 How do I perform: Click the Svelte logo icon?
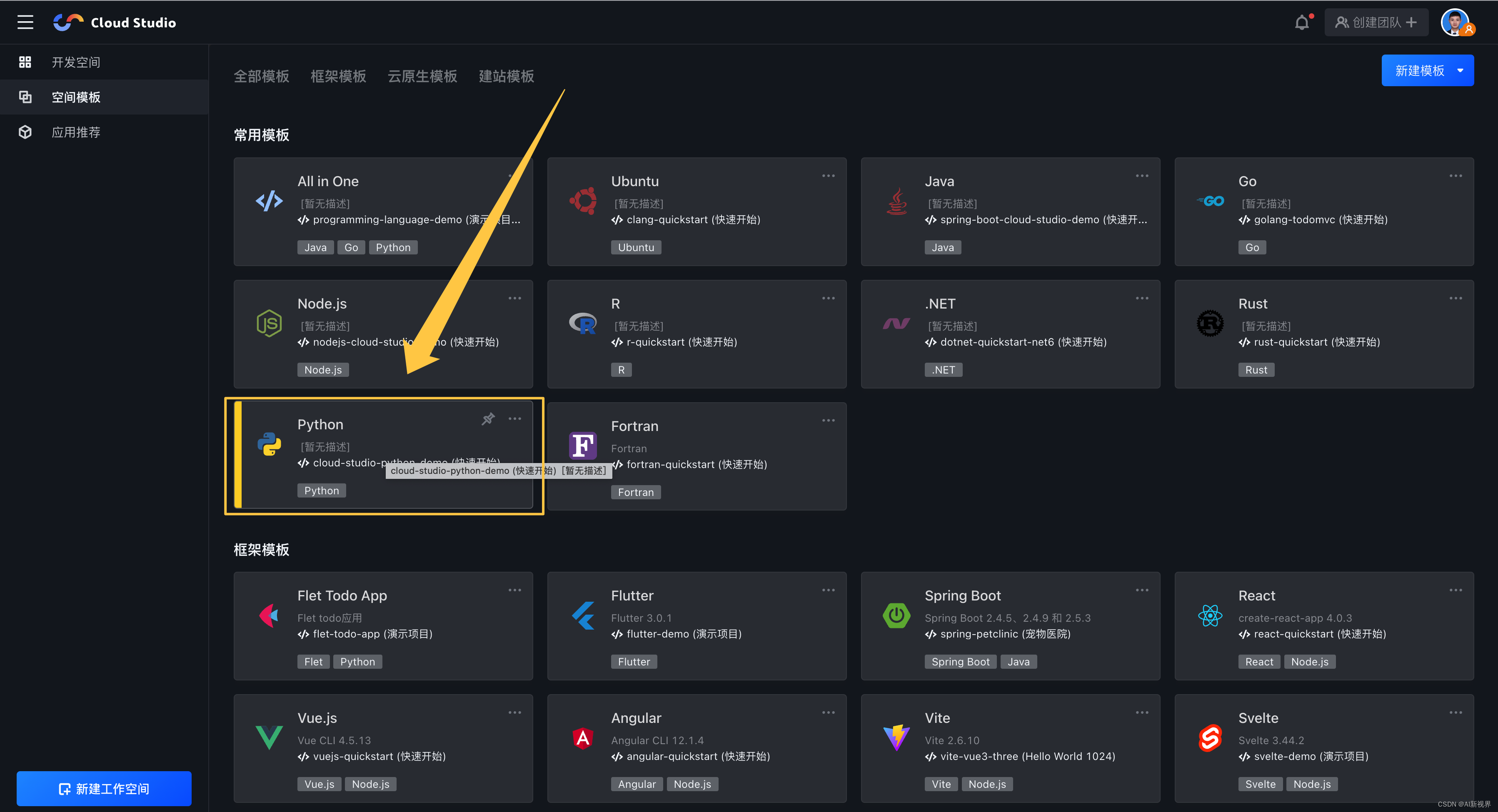point(1210,737)
